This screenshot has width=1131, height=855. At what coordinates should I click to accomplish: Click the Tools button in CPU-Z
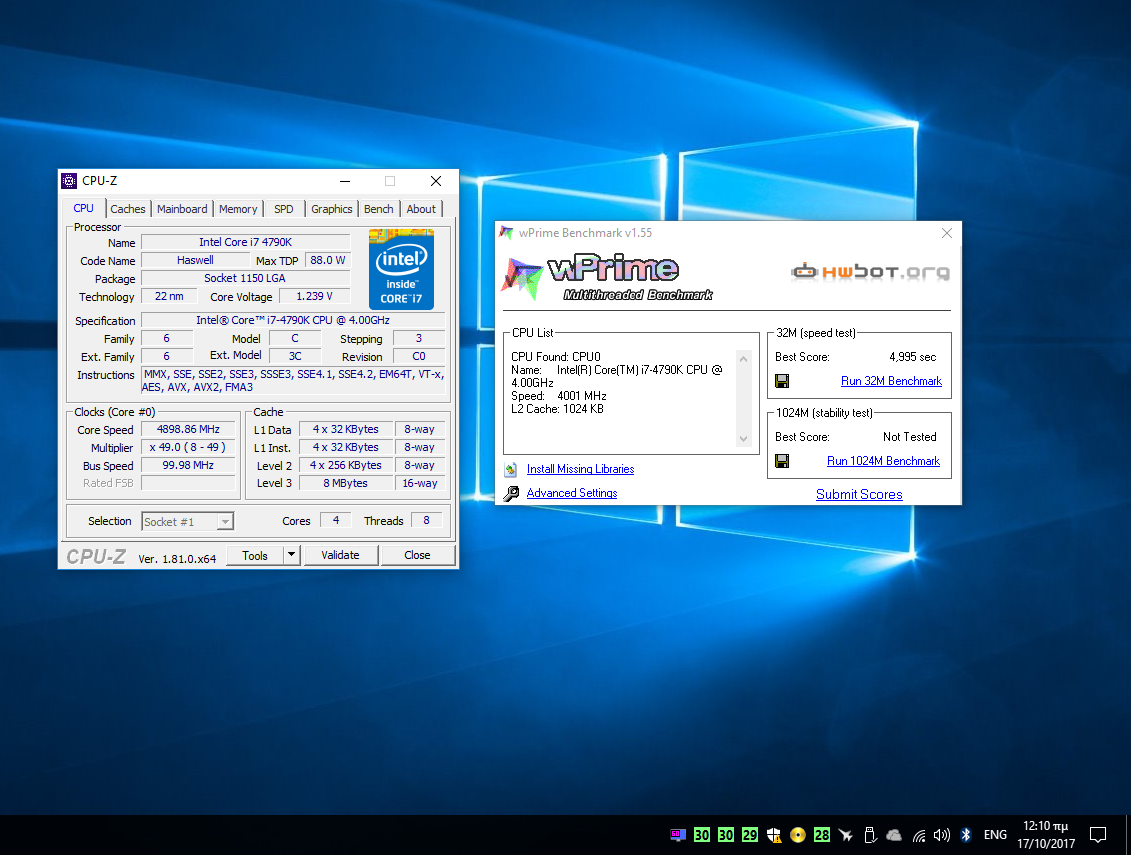(x=255, y=556)
